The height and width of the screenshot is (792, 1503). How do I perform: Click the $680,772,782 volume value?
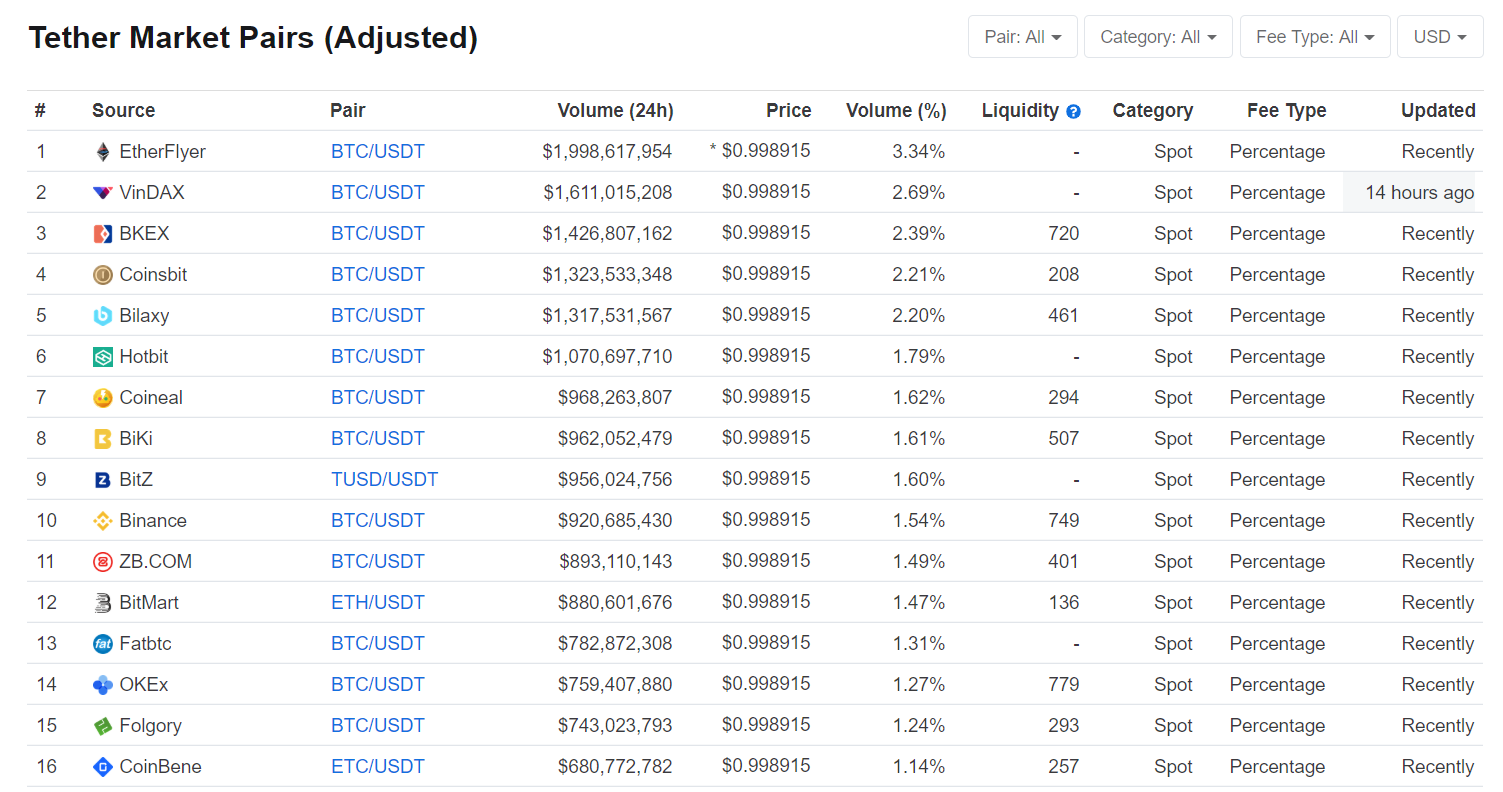point(615,767)
